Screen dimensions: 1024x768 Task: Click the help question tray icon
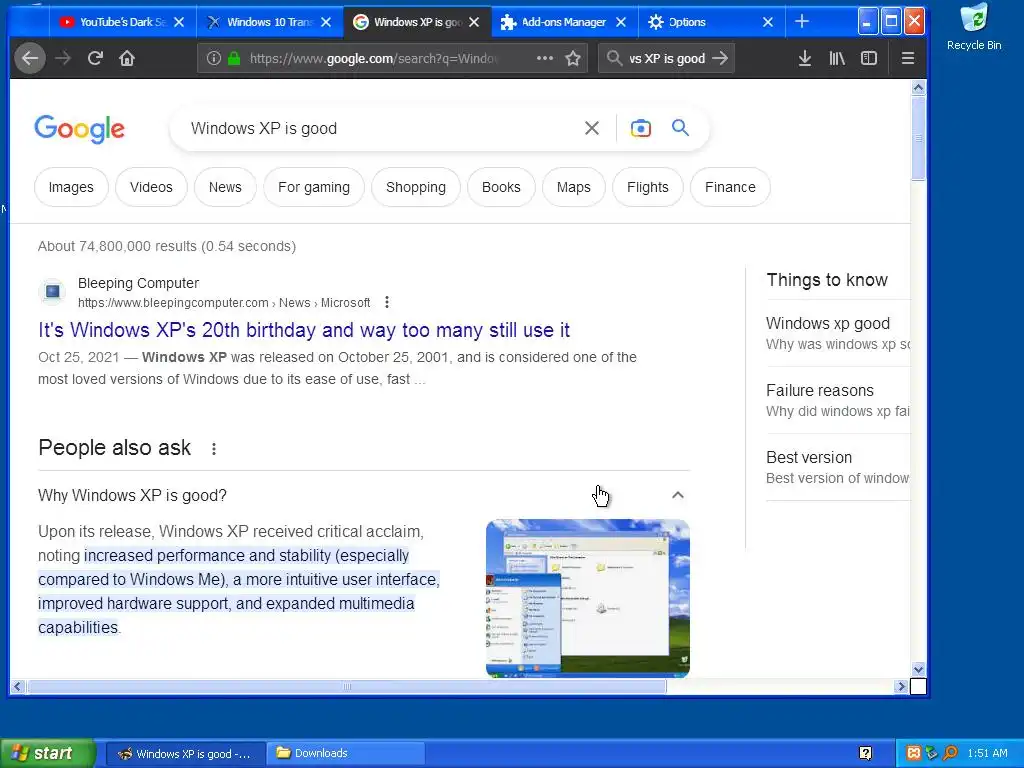865,754
